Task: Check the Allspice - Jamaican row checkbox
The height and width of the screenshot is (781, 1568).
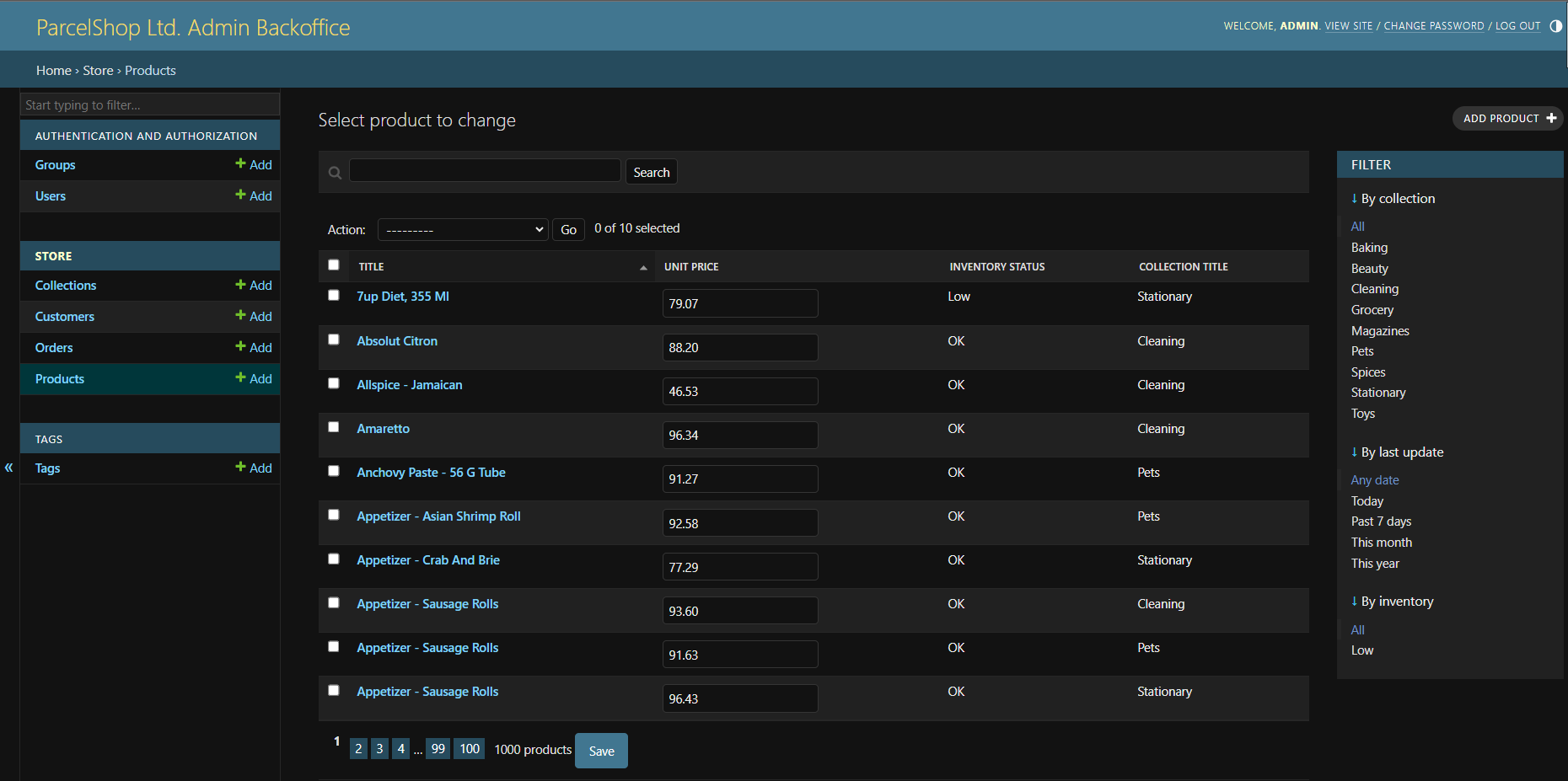Action: [334, 383]
